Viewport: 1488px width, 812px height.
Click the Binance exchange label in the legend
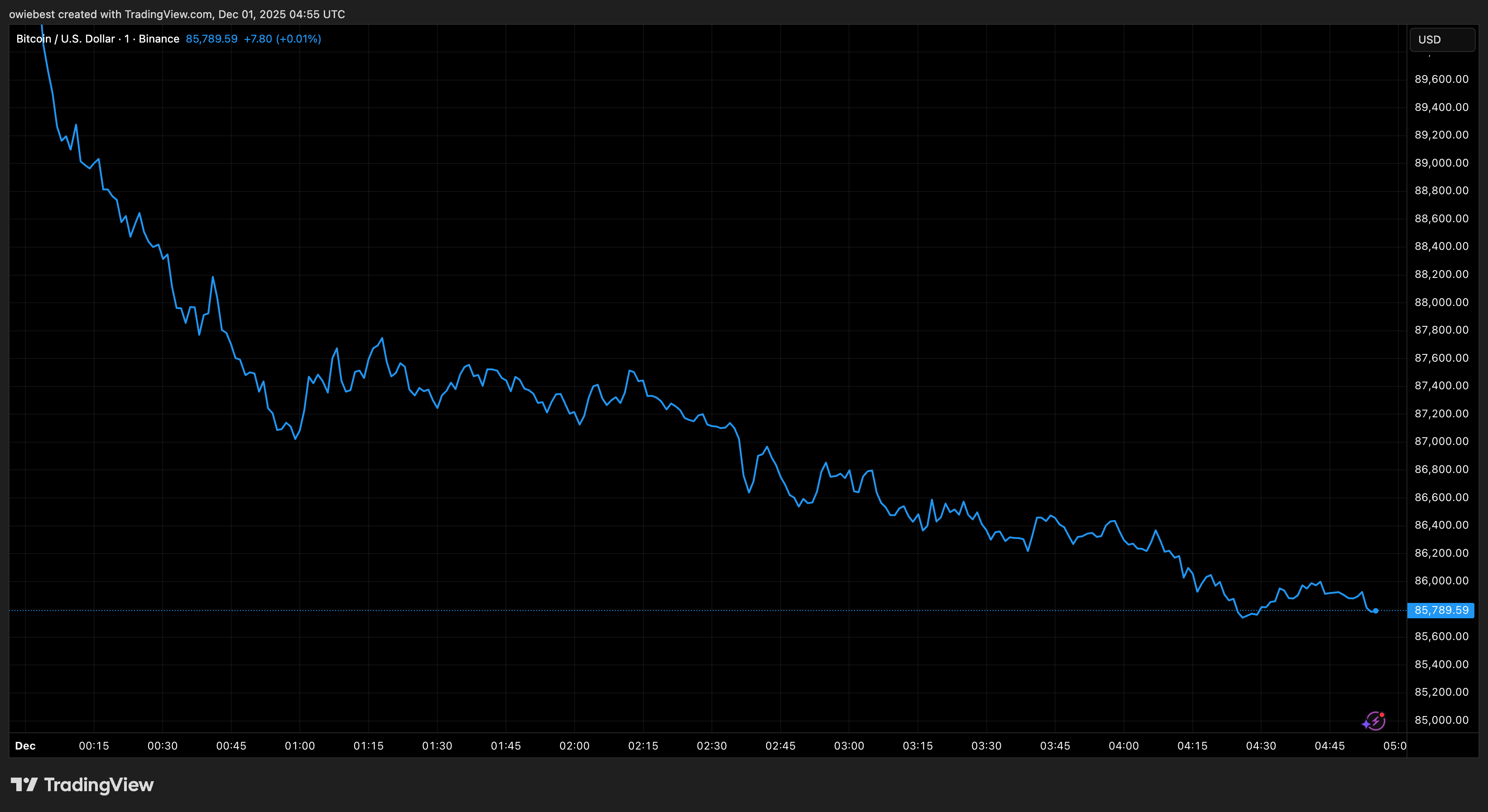coord(160,38)
